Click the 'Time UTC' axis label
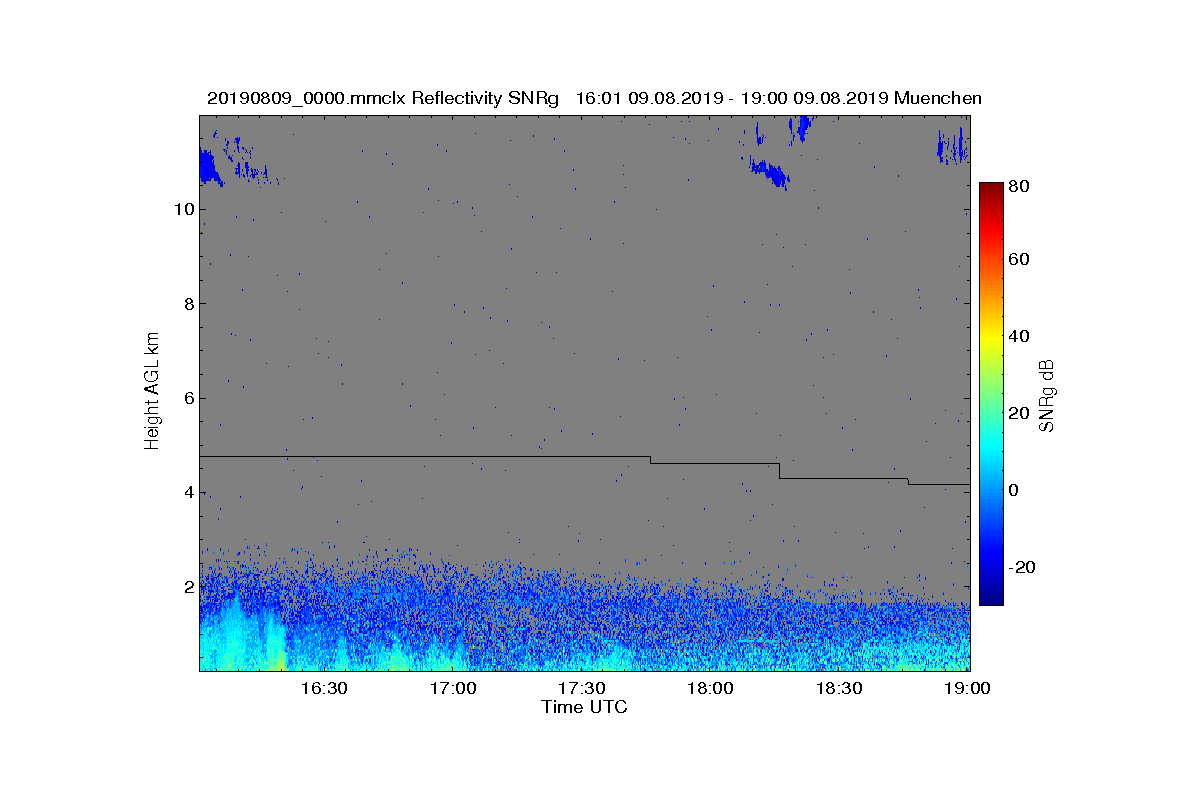Screen dimensions: 1200x800 point(585,707)
